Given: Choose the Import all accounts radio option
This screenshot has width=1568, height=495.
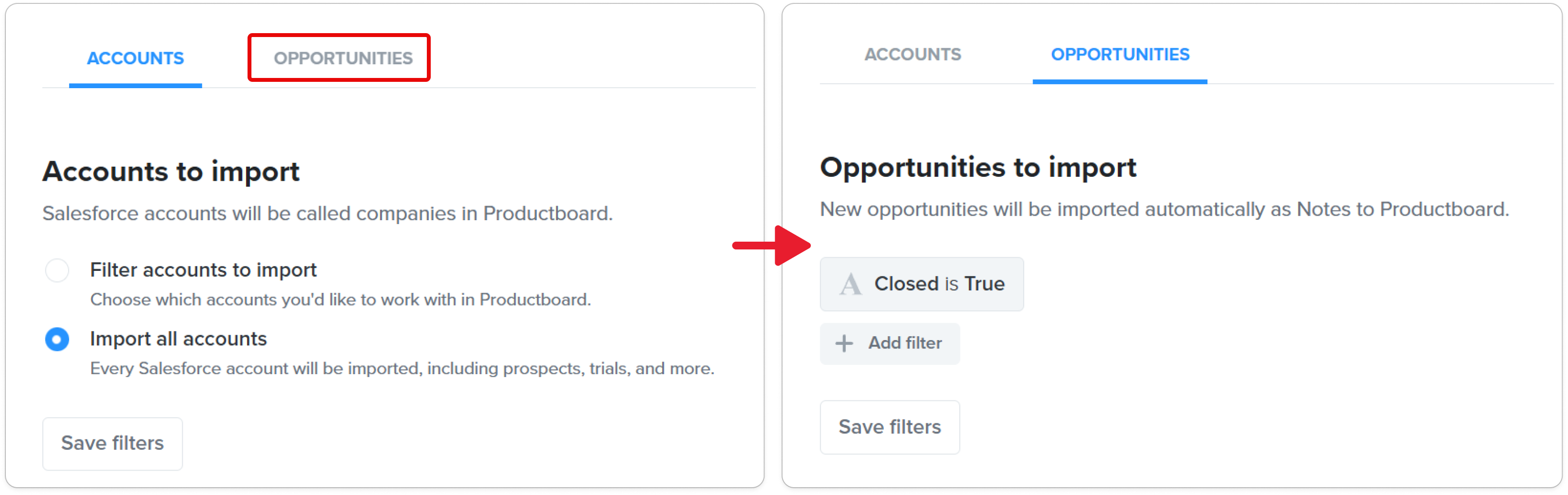Looking at the screenshot, I should click(57, 339).
